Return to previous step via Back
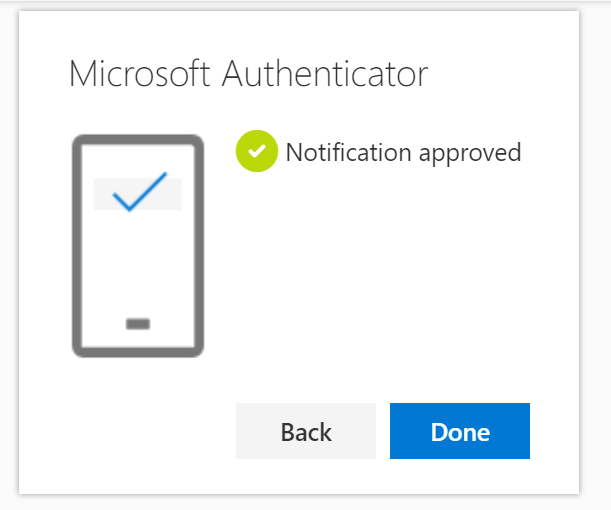Viewport: 611px width, 510px height. [x=306, y=431]
